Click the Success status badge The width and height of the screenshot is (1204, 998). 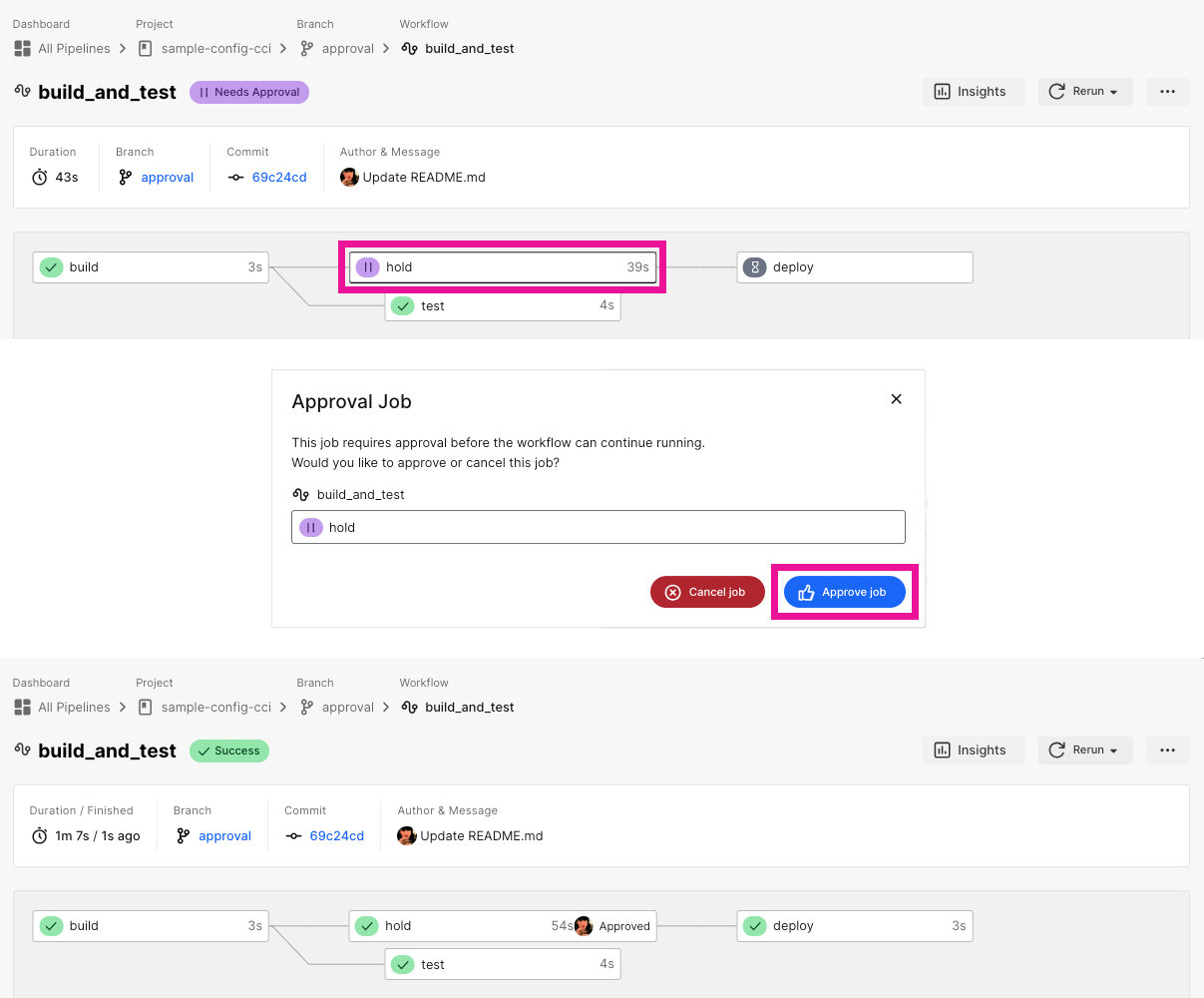click(229, 750)
